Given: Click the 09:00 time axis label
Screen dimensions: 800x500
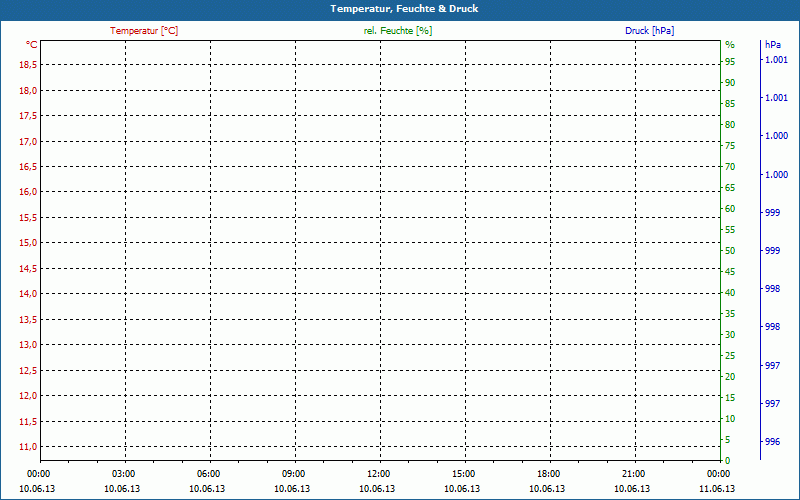Looking at the screenshot, I should [x=293, y=474].
